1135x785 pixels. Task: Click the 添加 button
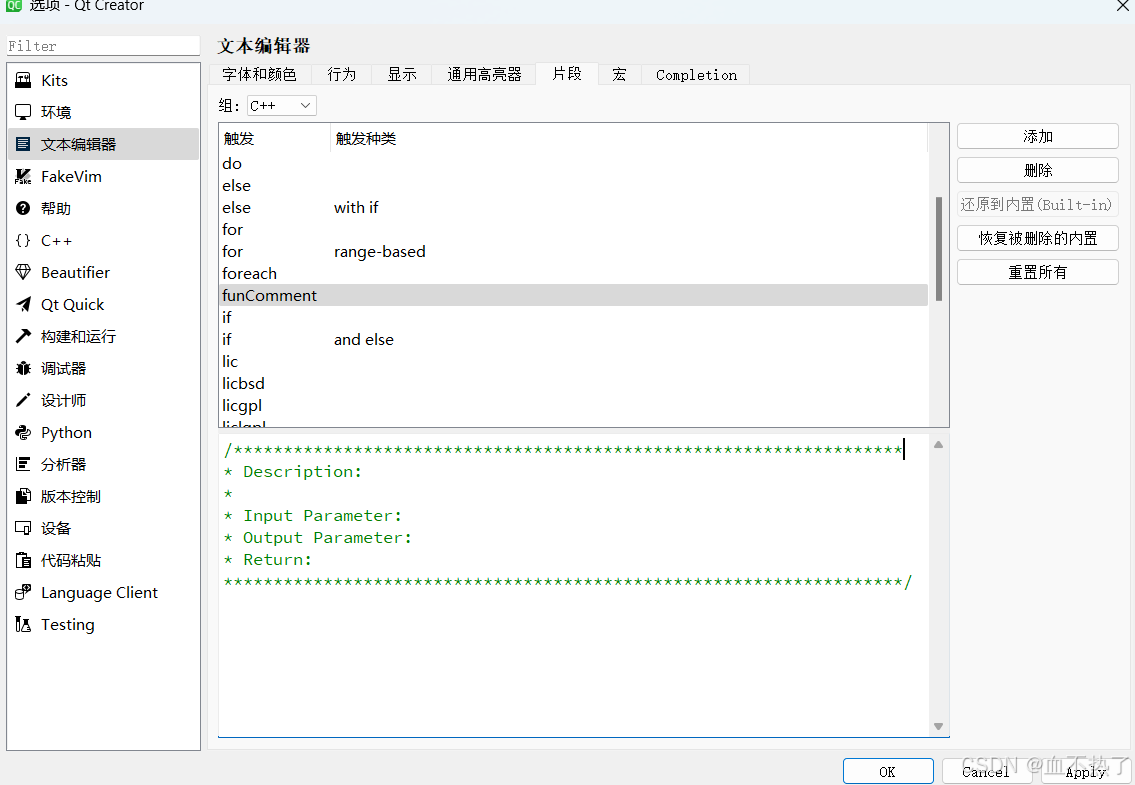point(1037,136)
